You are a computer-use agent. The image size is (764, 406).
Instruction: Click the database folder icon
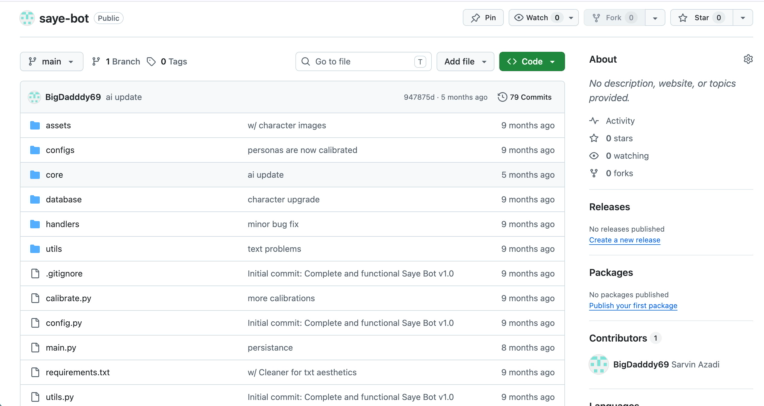35,199
